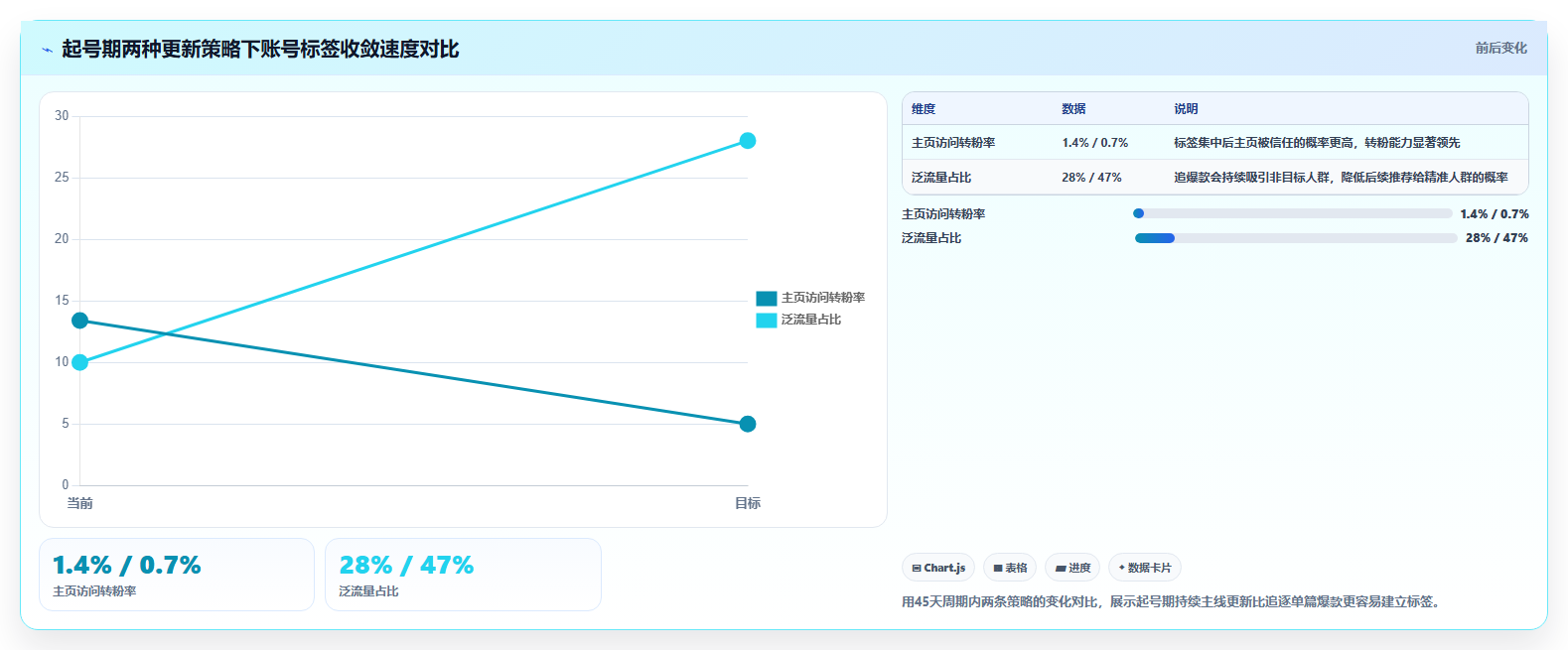Click the 主页访问转粉率 progress bar

tap(1293, 213)
